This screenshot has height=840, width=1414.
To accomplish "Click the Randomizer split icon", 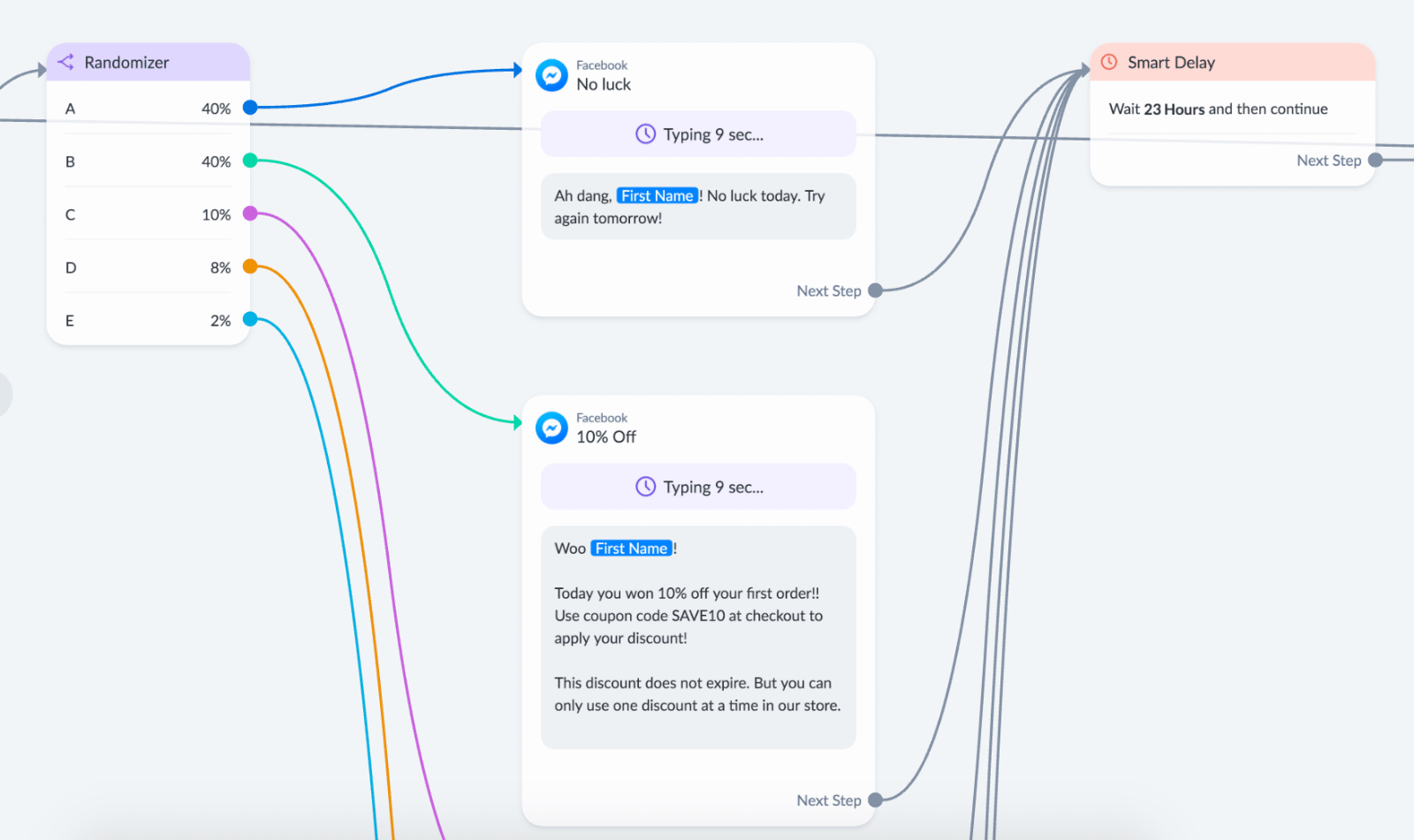I will (x=65, y=62).
